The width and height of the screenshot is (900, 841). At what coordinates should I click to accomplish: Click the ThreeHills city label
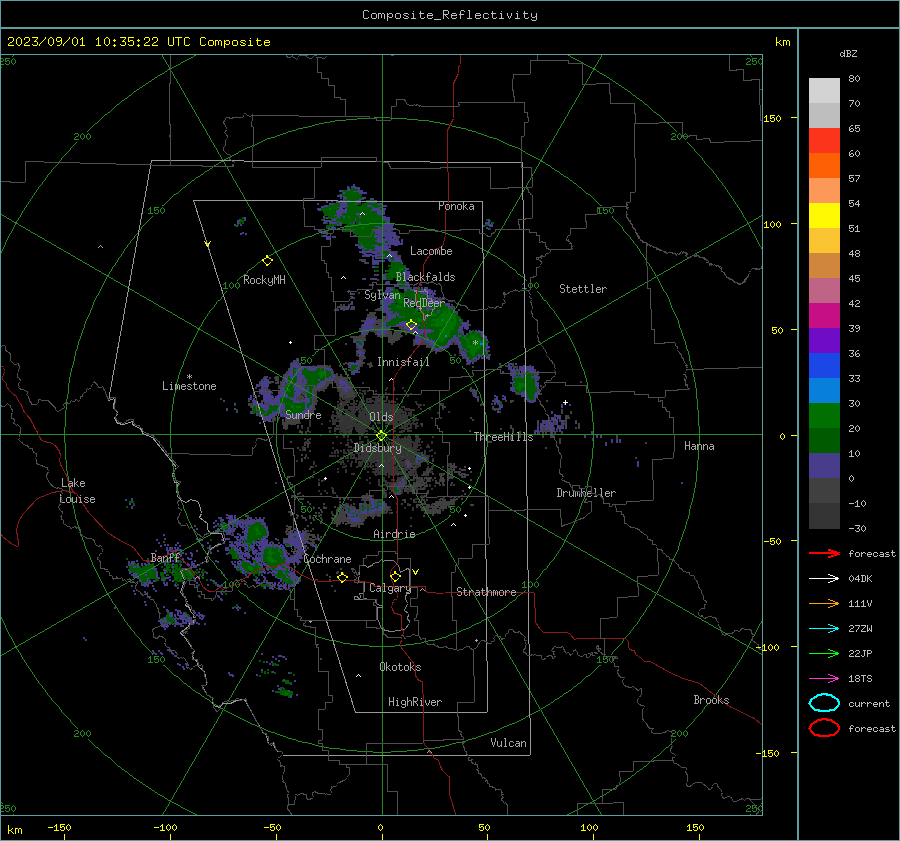(x=503, y=437)
